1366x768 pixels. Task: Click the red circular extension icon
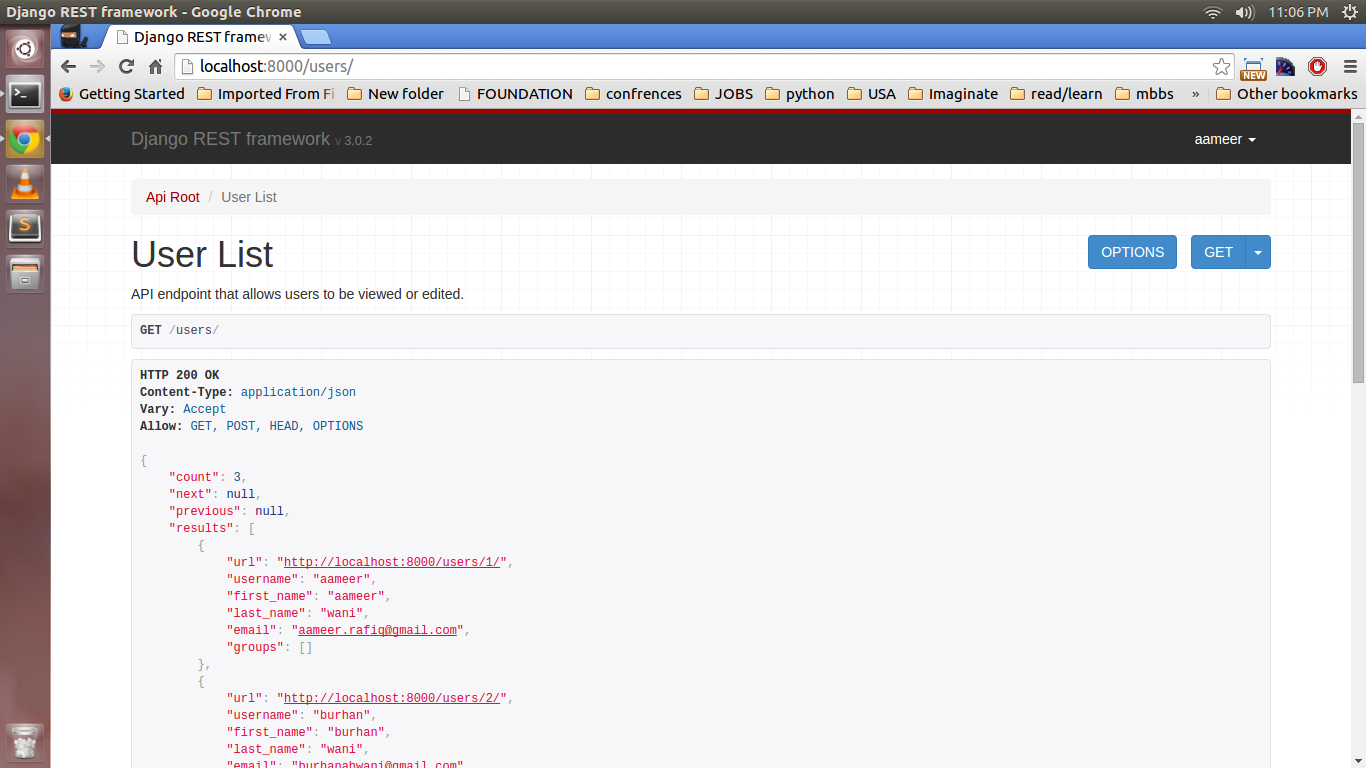pos(1317,67)
